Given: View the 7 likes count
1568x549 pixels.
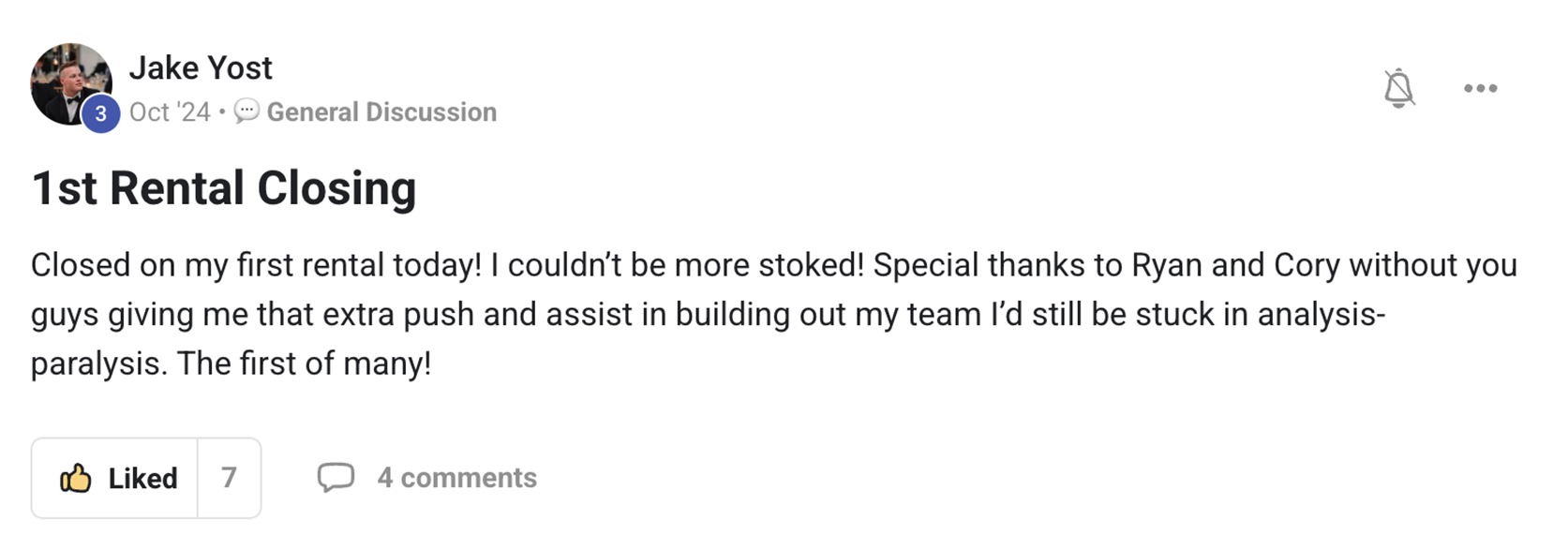Looking at the screenshot, I should point(229,478).
